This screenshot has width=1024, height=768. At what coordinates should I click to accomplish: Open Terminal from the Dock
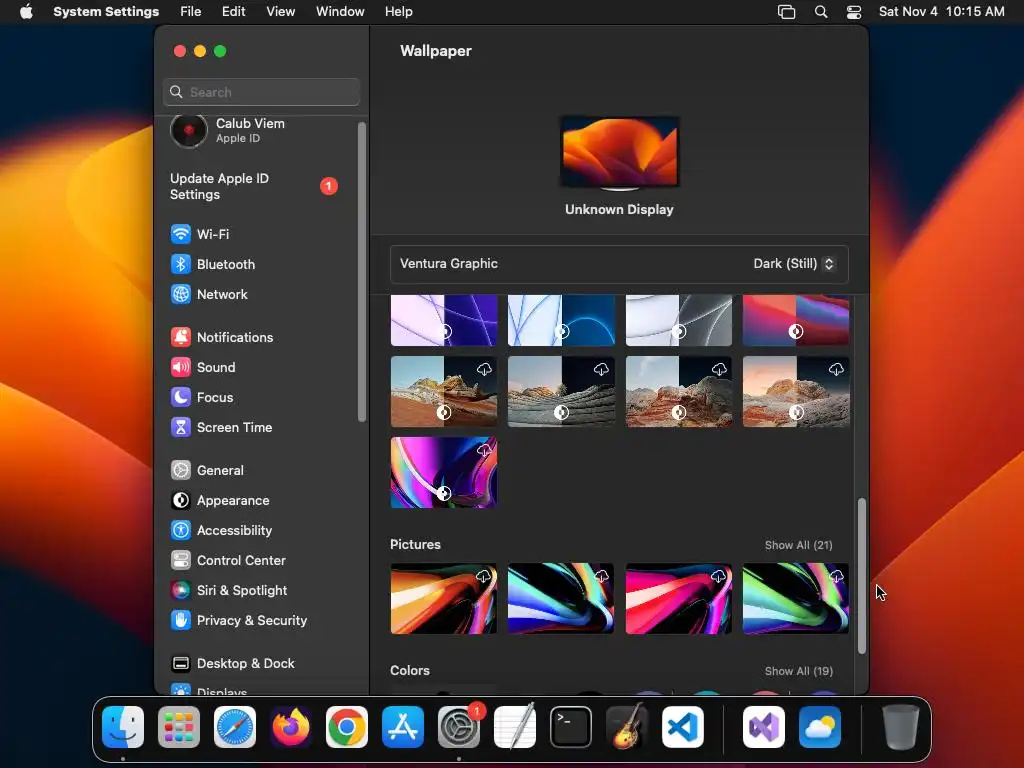pos(571,727)
